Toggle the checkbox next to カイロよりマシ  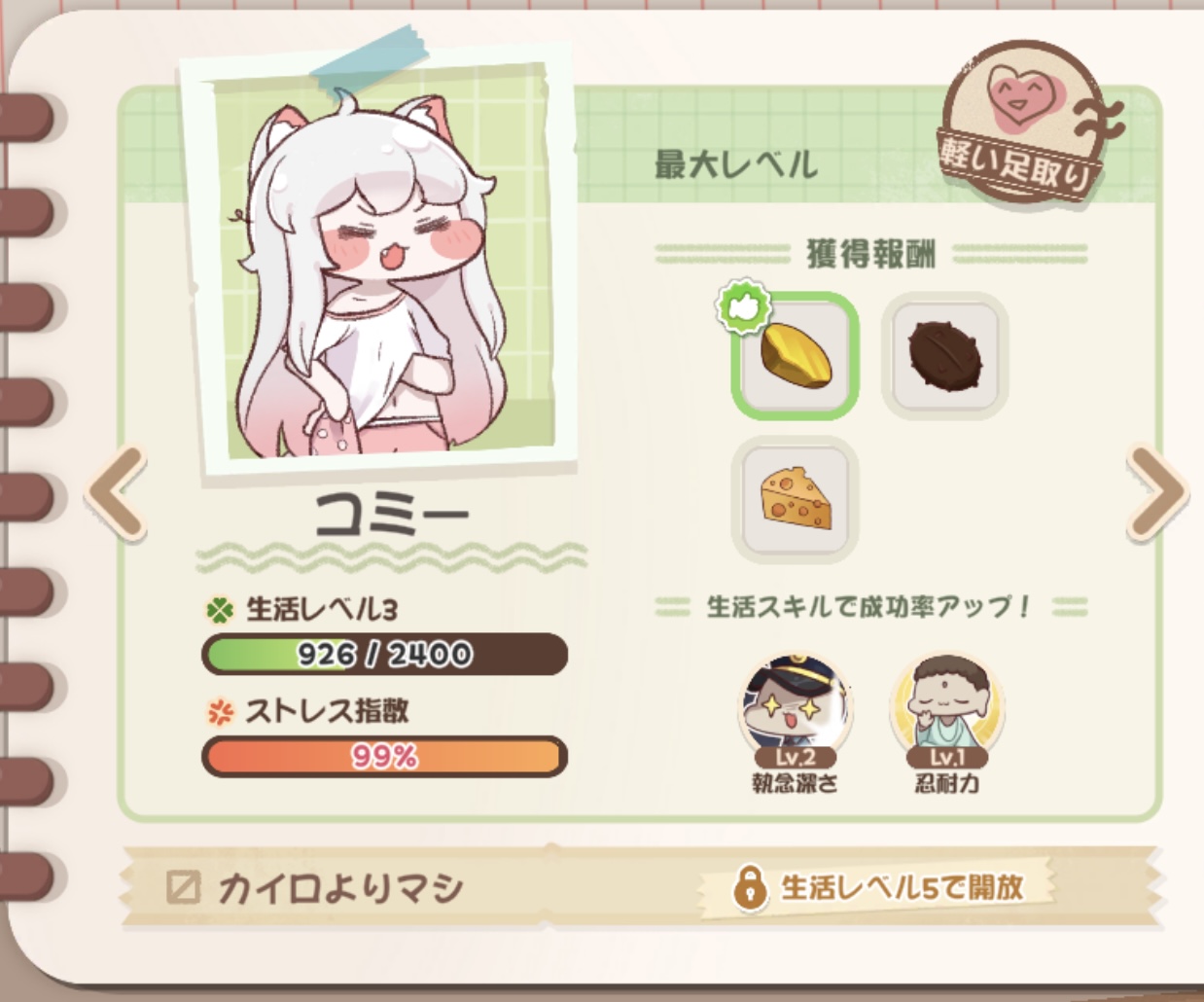pyautogui.click(x=183, y=887)
